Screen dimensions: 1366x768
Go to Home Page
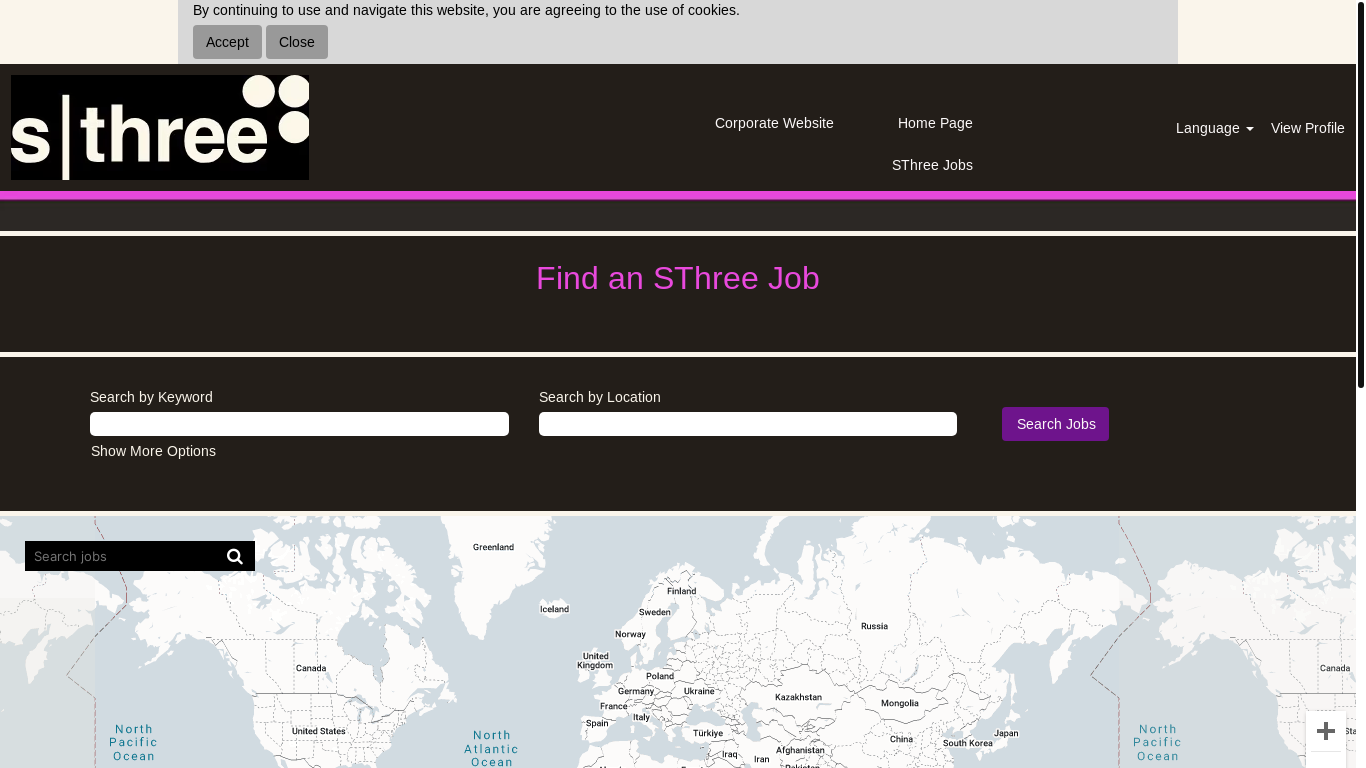pos(935,123)
